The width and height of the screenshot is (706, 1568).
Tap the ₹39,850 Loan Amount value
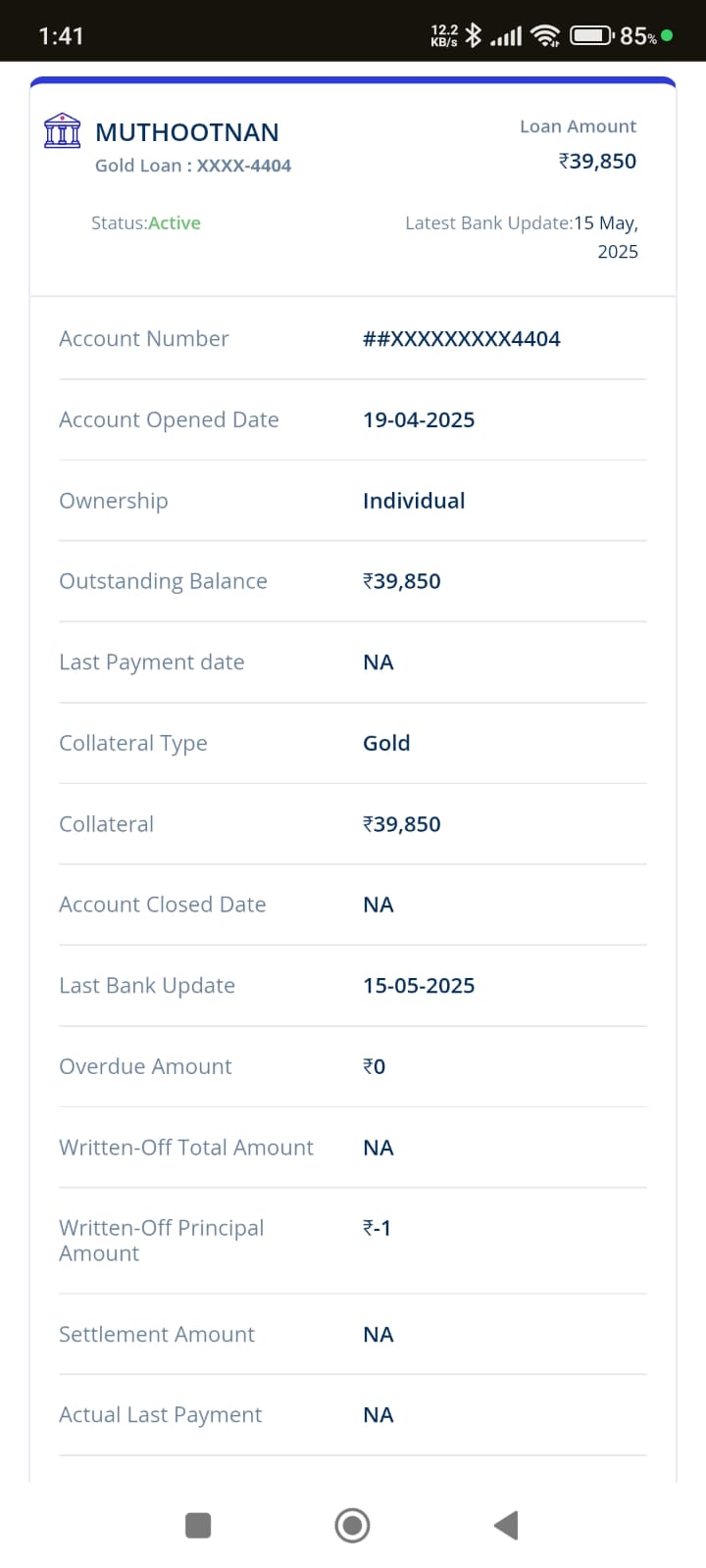tap(597, 162)
